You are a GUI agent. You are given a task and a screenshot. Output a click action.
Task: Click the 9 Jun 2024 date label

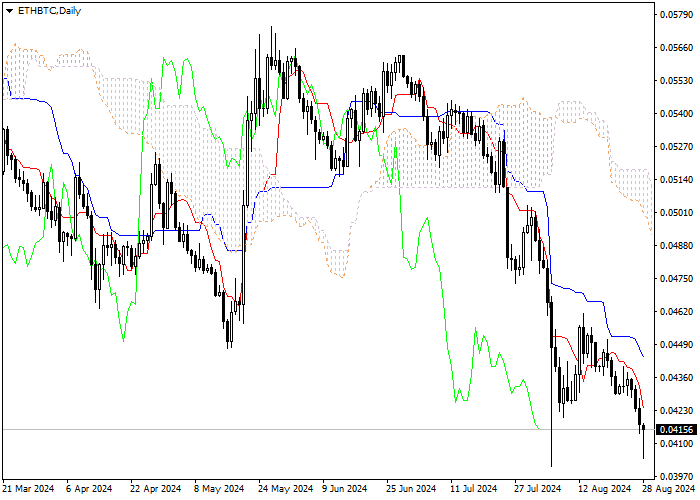(345, 489)
